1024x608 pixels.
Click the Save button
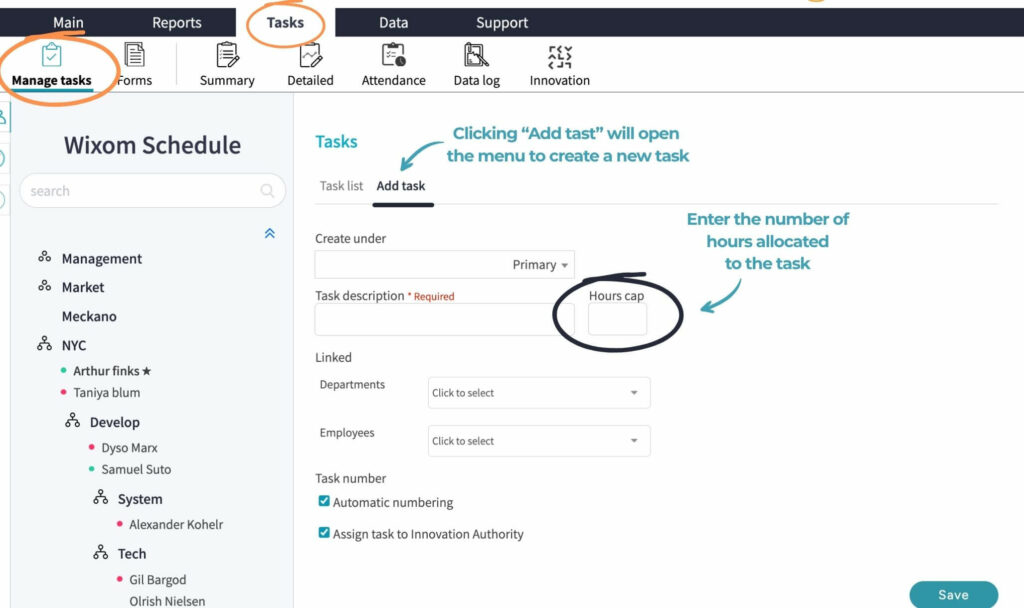coord(951,593)
